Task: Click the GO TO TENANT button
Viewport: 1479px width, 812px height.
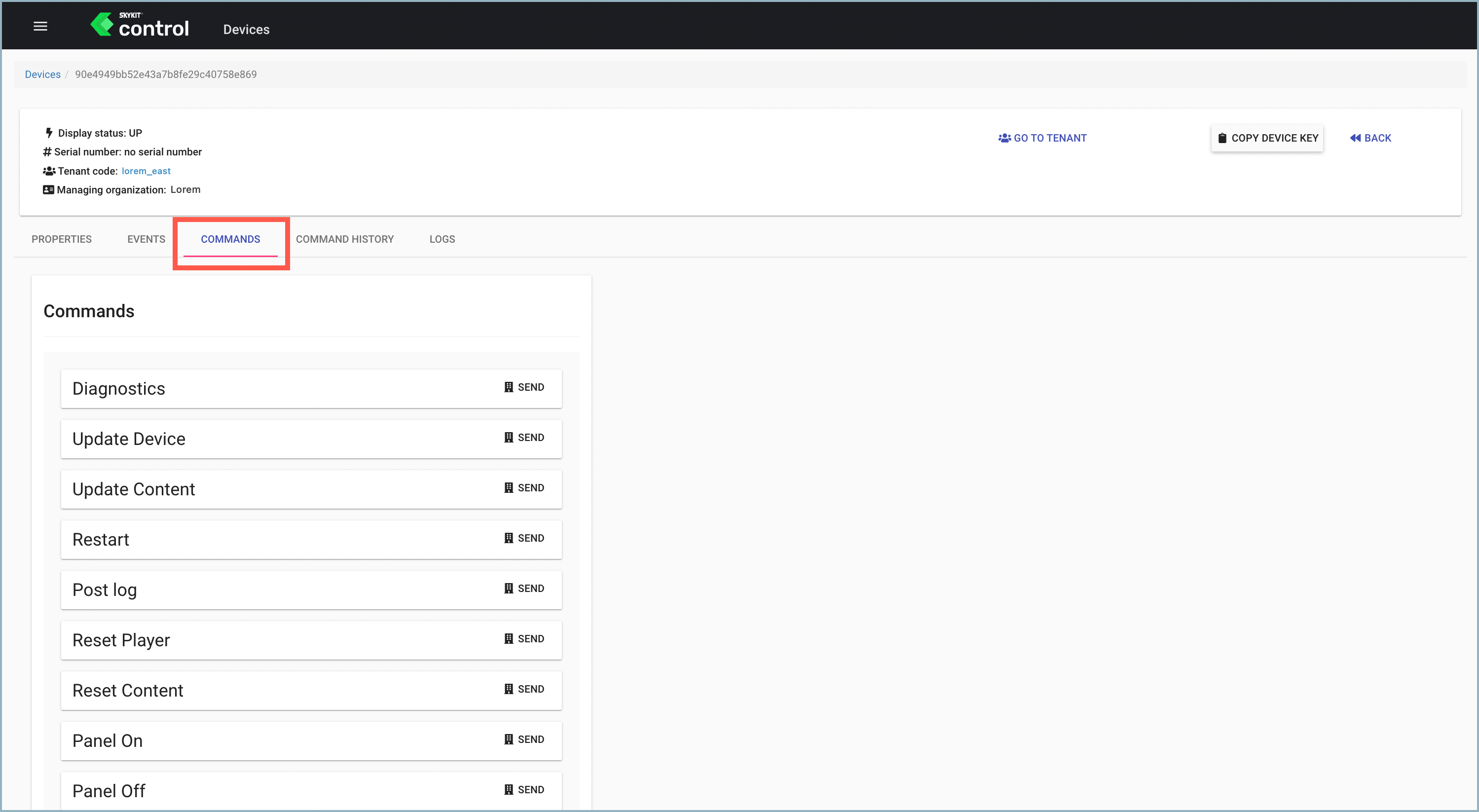Action: point(1043,138)
